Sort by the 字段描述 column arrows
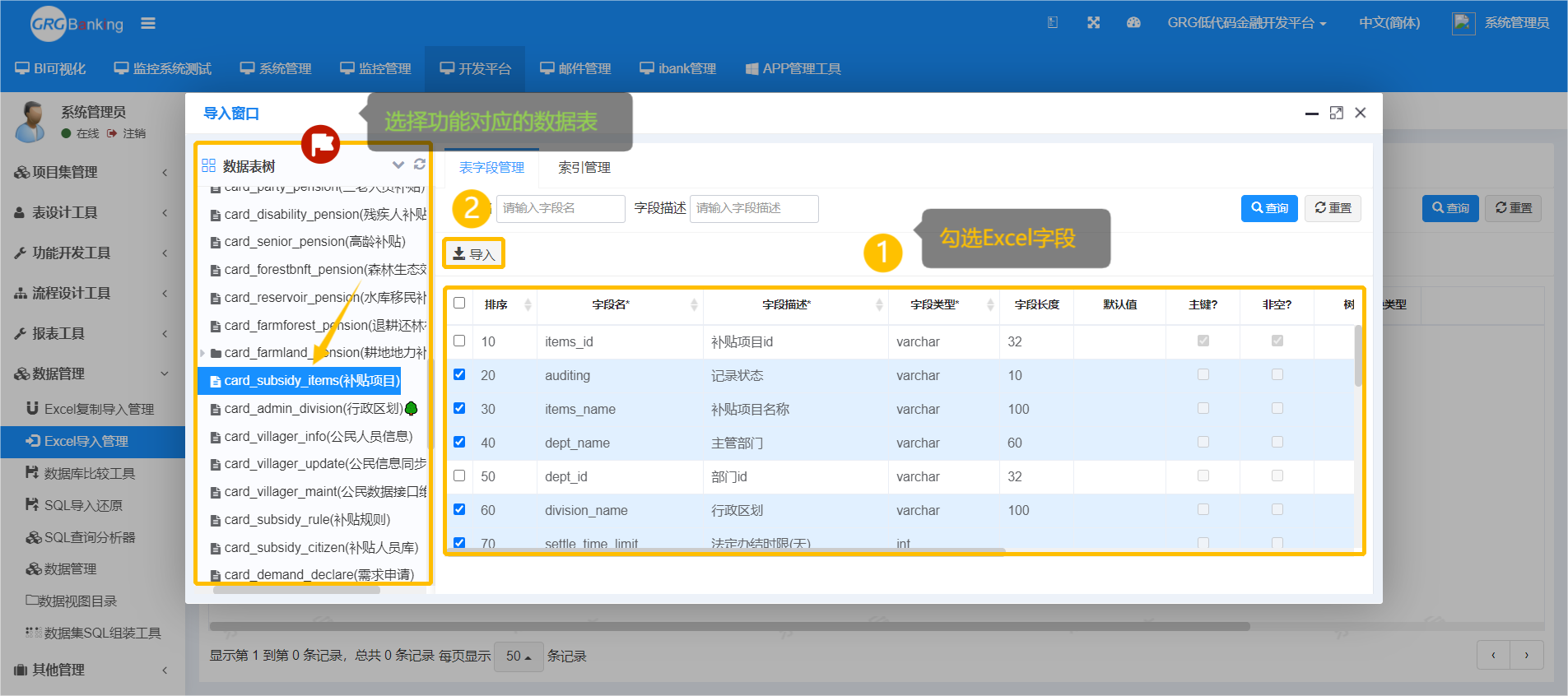 click(879, 305)
